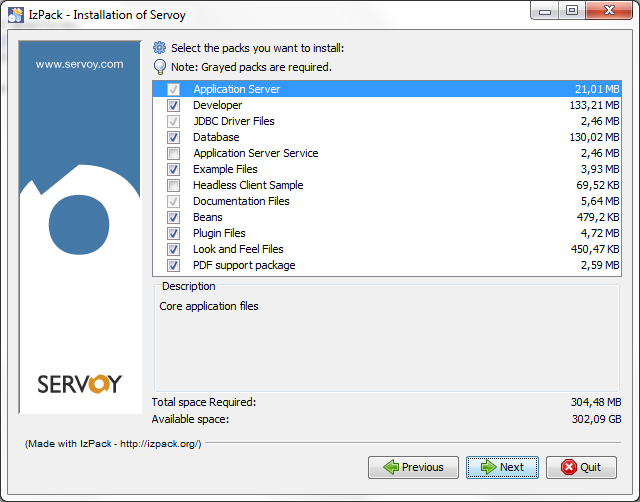
Task: Select the Application Server row label
Action: tap(237, 89)
